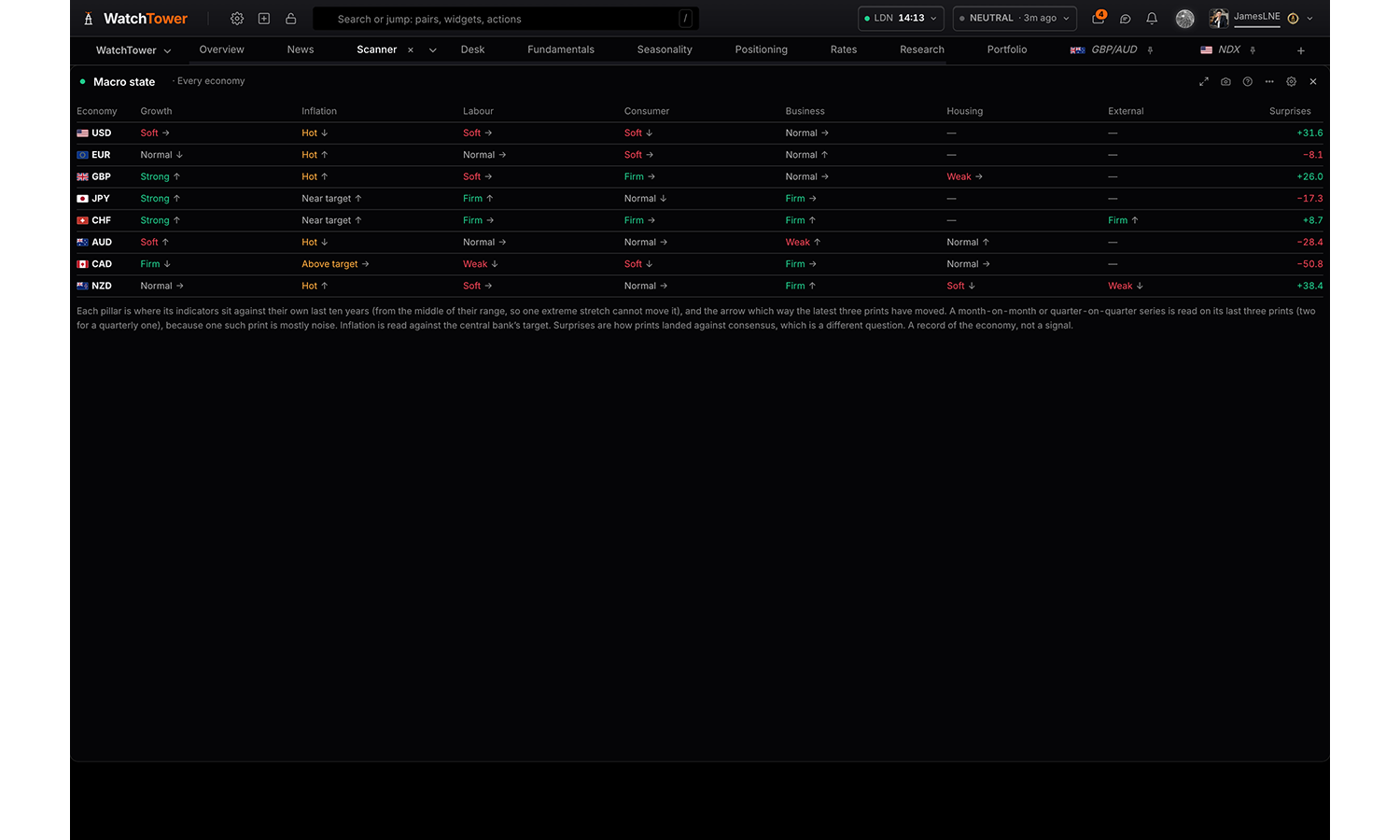This screenshot has width=1400, height=840.
Task: Toggle the pin on the GBP/AUD tab
Action: point(1151,50)
